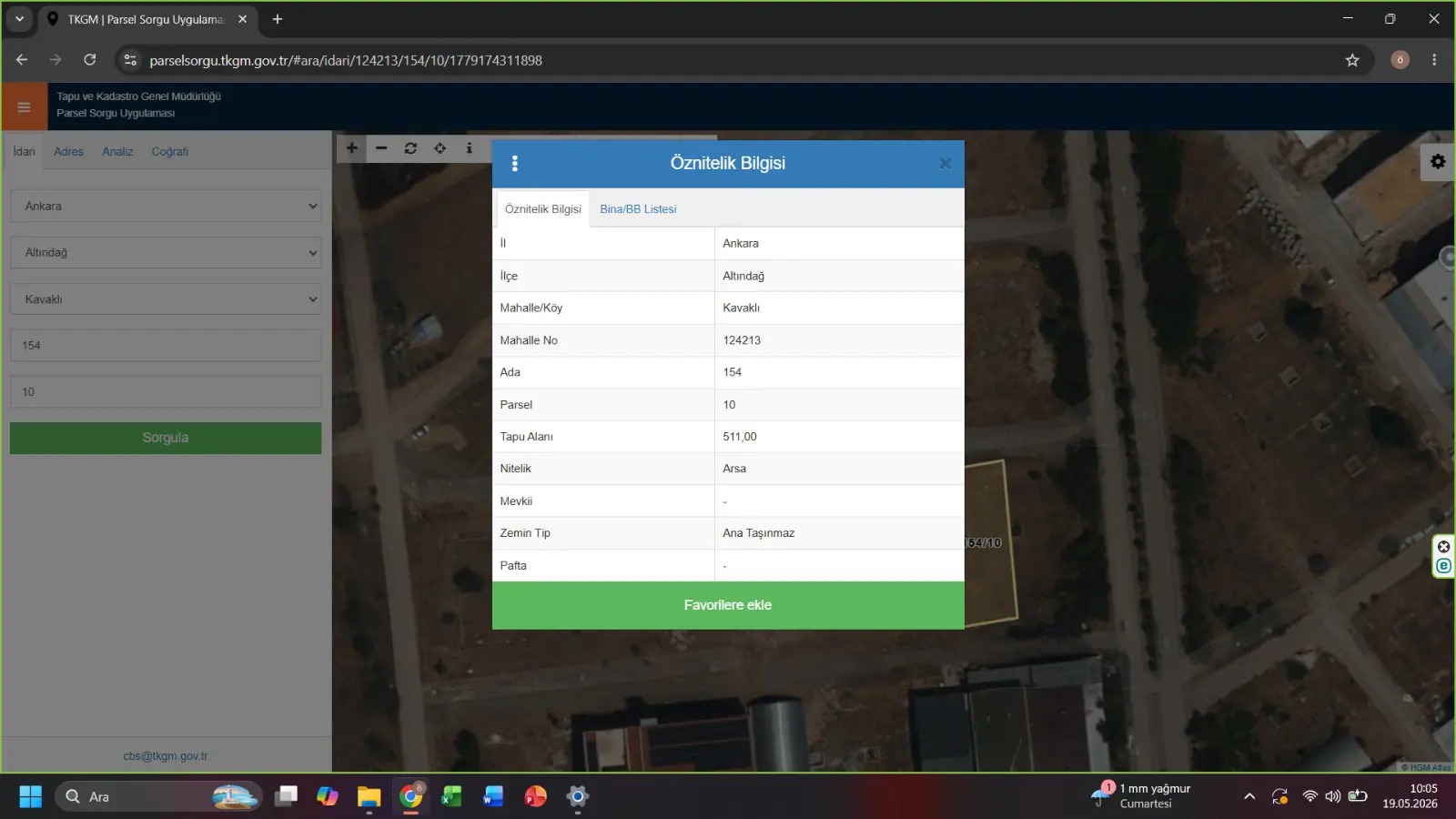Show hidden system tray icons

(x=1249, y=797)
